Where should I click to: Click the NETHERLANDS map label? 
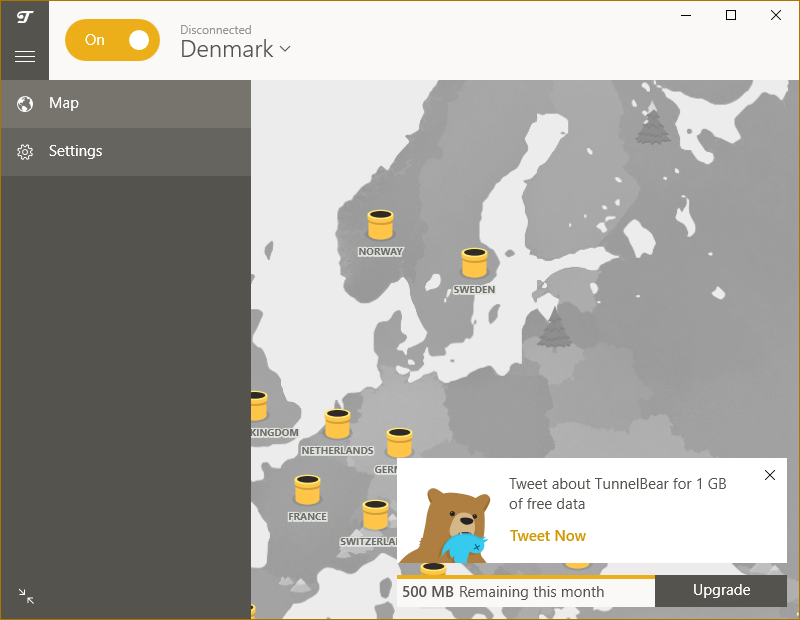pos(337,451)
